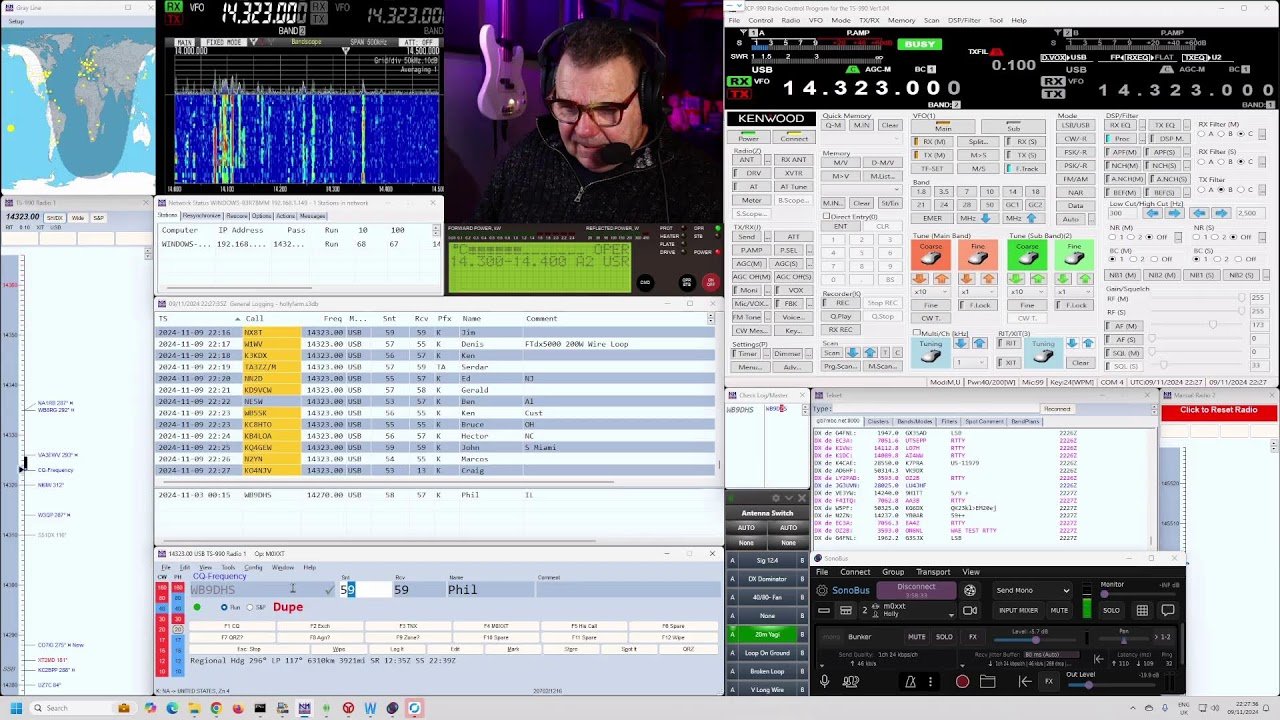Screen dimensions: 1280x720
Task: Open the SonoBus chat bubble icon
Action: 1167,610
